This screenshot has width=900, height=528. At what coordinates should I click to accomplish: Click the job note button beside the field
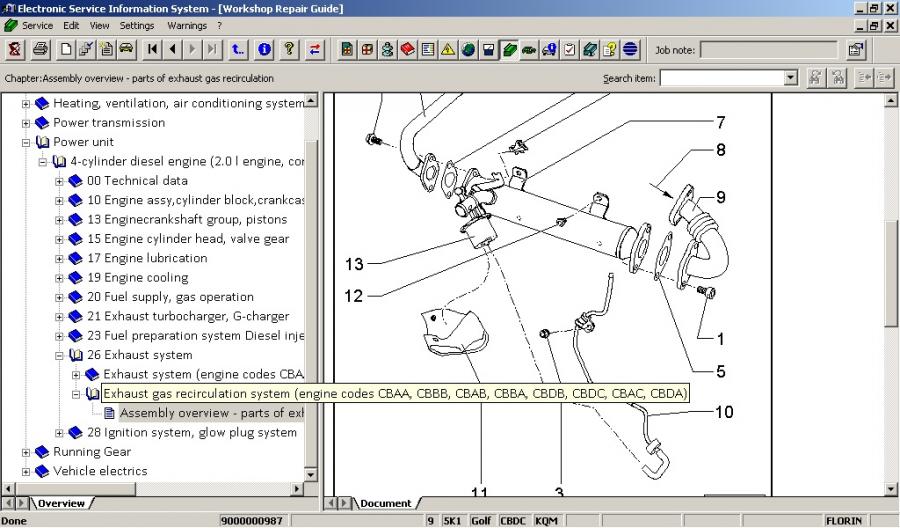pos(856,49)
